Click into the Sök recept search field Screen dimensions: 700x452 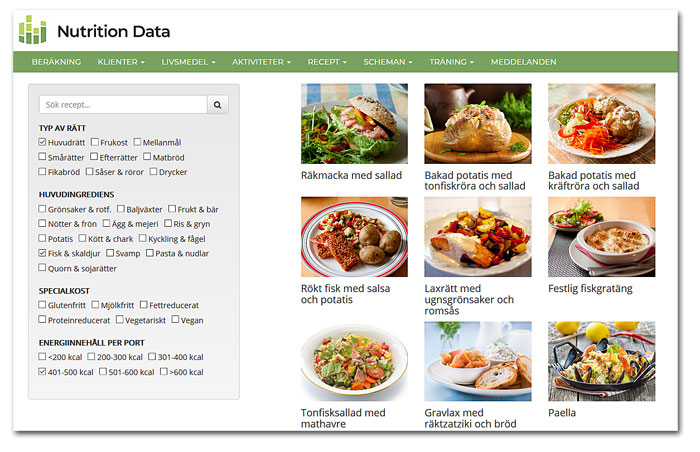(123, 104)
